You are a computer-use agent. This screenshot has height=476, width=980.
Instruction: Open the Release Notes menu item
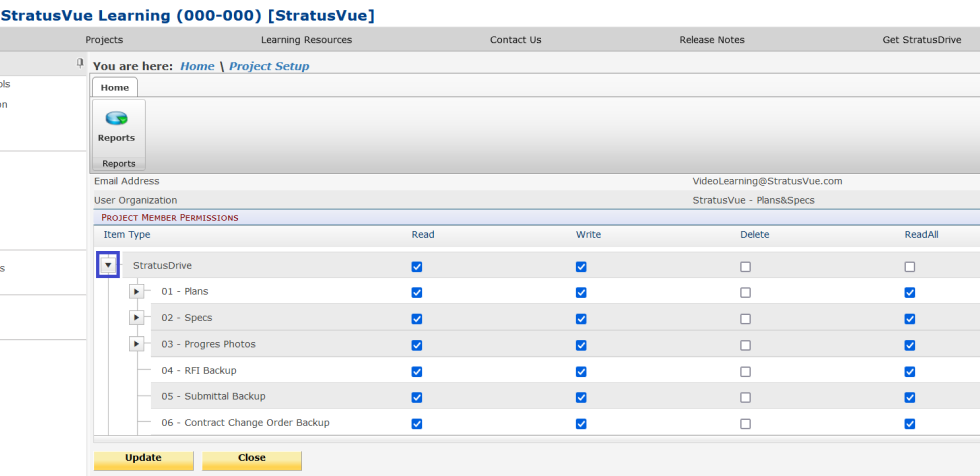click(712, 39)
